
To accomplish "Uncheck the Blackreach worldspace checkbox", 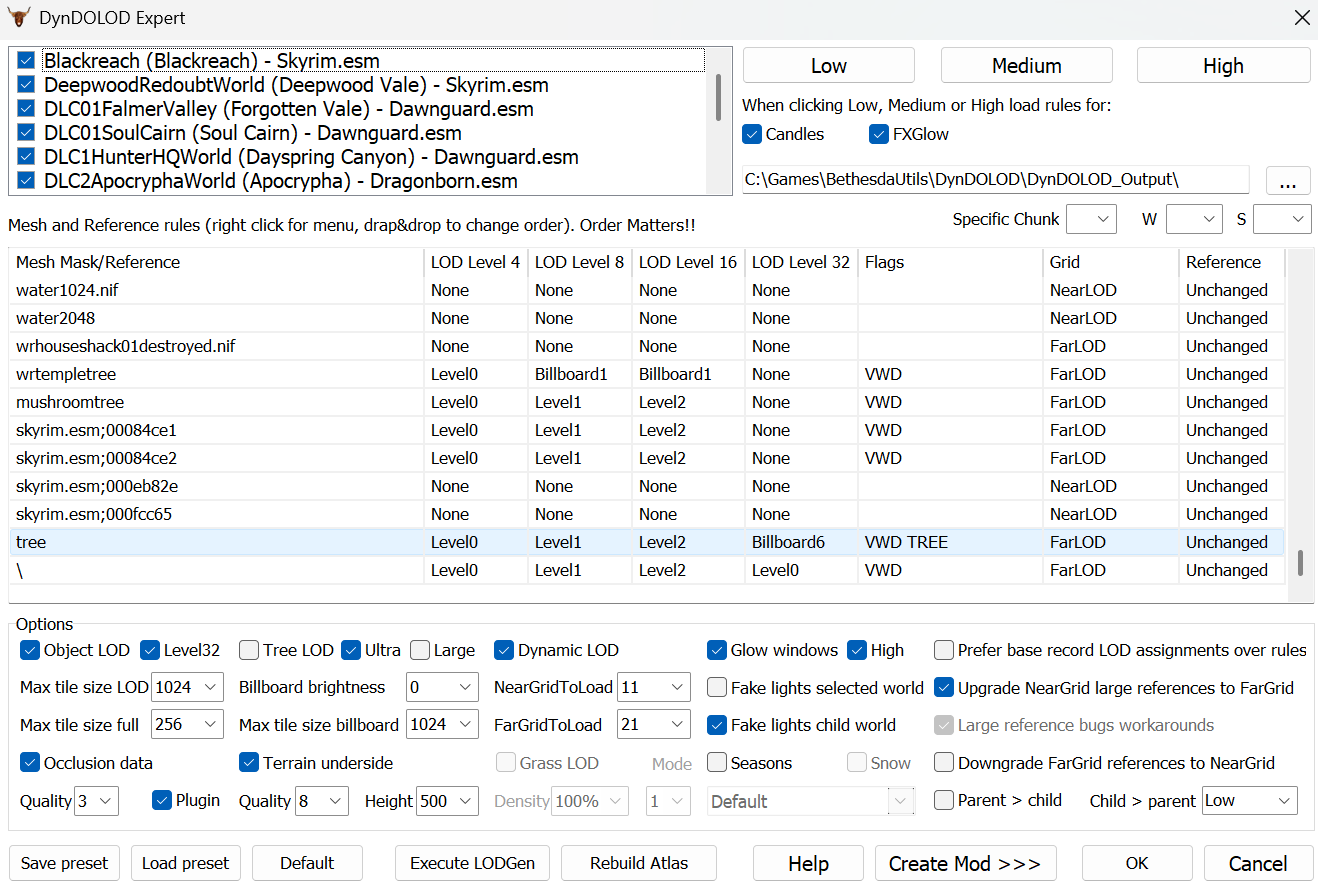I will (x=27, y=61).
